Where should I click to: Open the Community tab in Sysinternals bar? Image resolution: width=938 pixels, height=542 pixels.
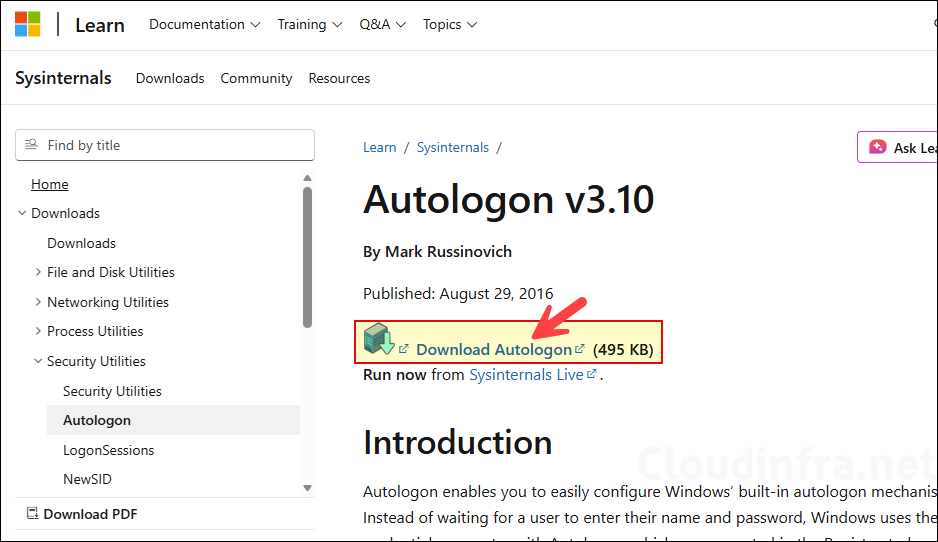tap(256, 78)
